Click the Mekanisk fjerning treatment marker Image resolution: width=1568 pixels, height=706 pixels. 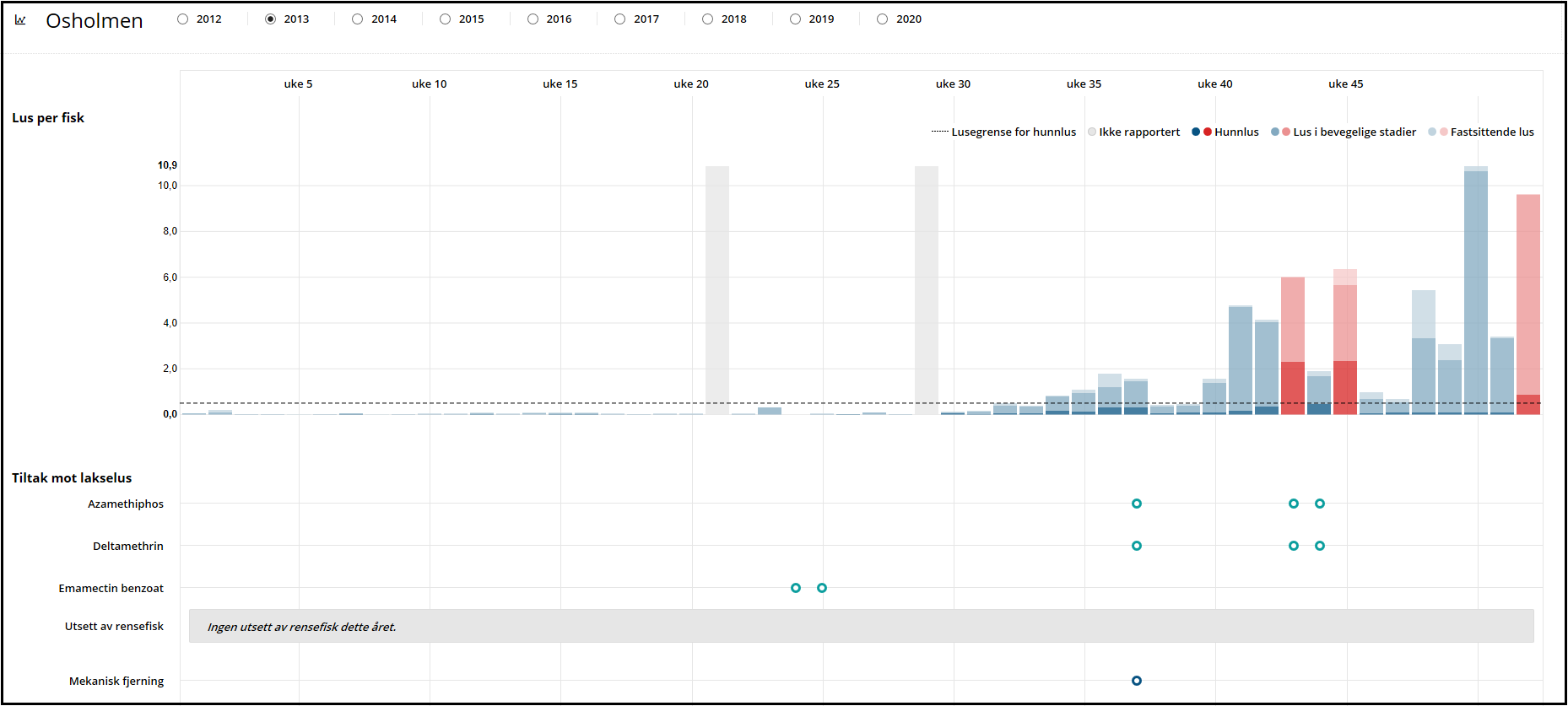coord(1137,681)
